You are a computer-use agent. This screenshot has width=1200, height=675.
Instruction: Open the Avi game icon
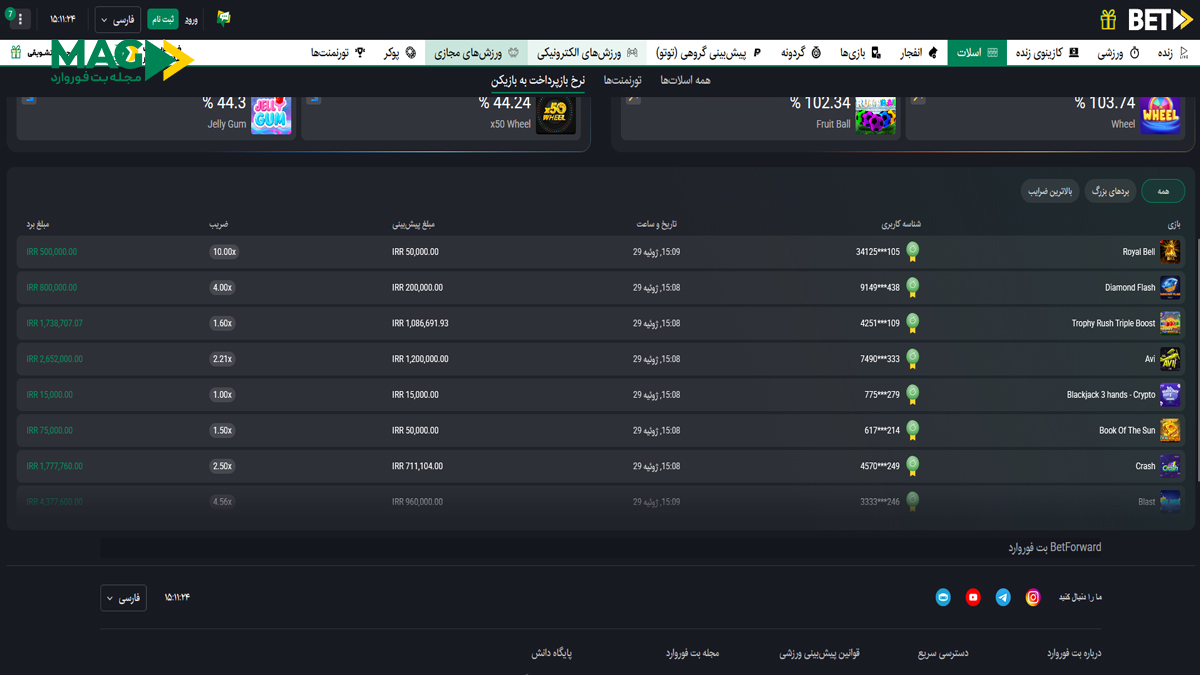(x=1170, y=359)
